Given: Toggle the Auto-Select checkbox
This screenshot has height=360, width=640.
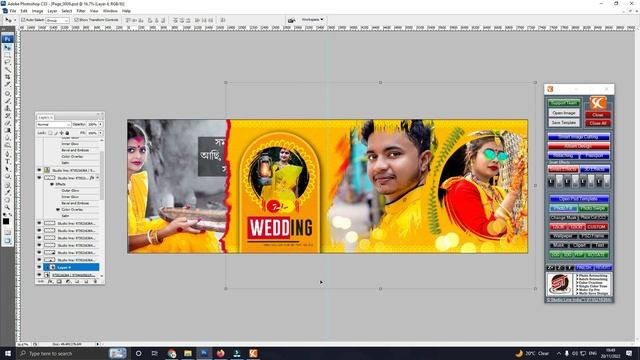Looking at the screenshot, I should 23,20.
